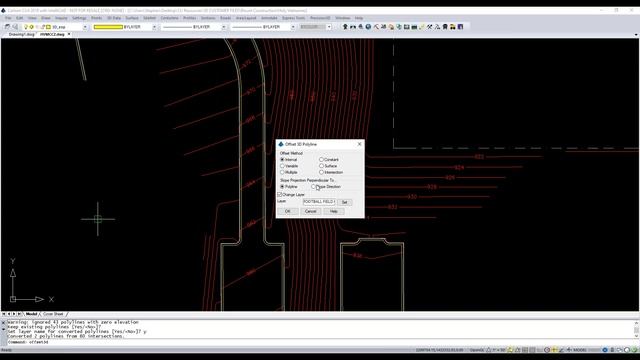
Task: Open the Edit menu
Action: 20,18
